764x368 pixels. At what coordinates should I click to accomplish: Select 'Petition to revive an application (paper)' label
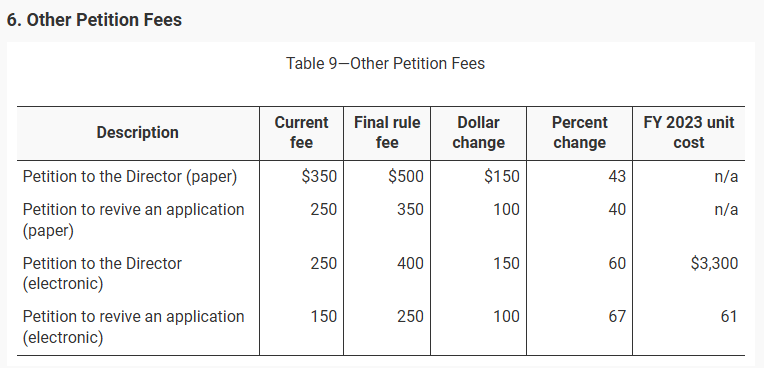[134, 220]
